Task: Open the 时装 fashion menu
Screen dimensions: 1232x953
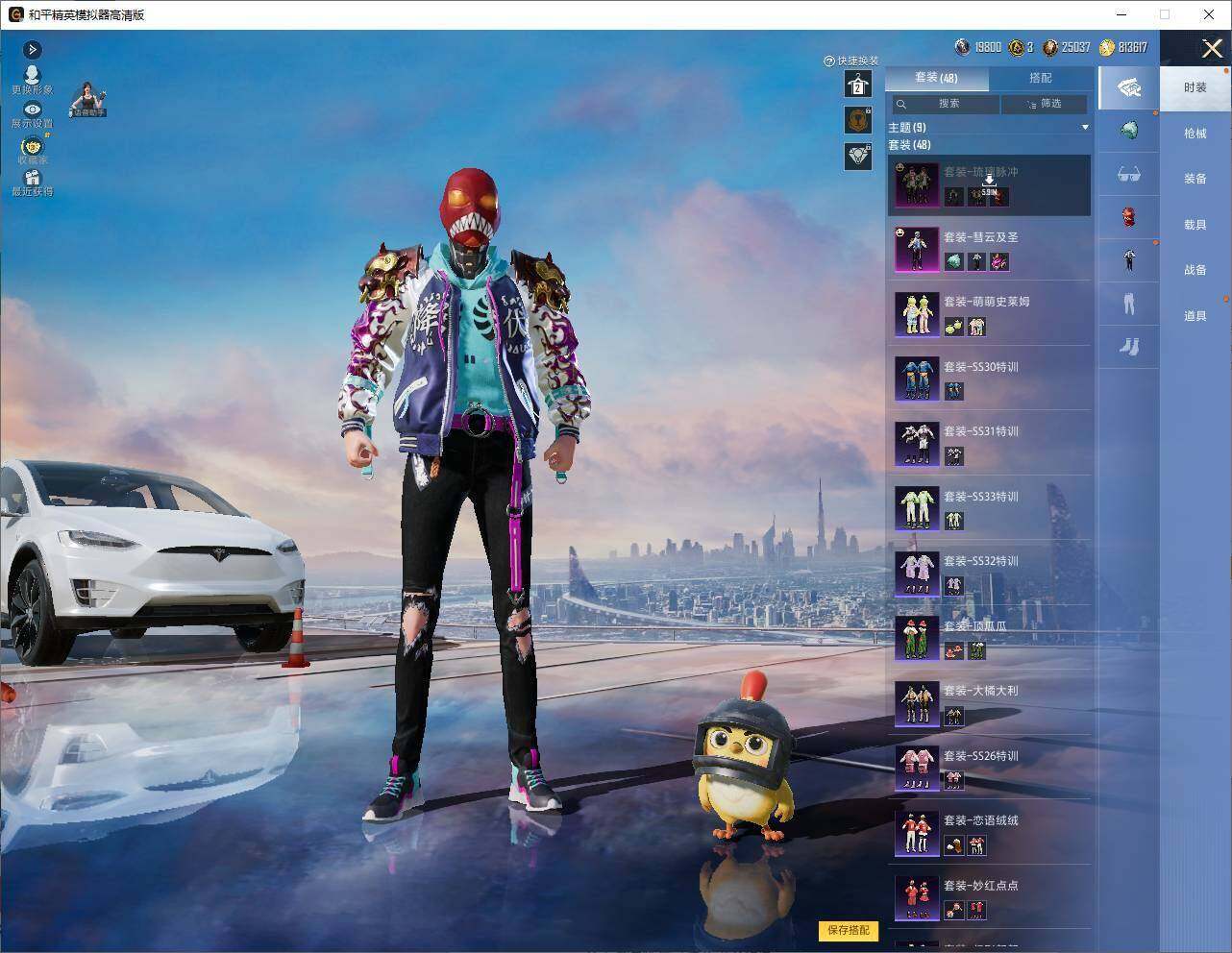Action: click(x=1195, y=87)
